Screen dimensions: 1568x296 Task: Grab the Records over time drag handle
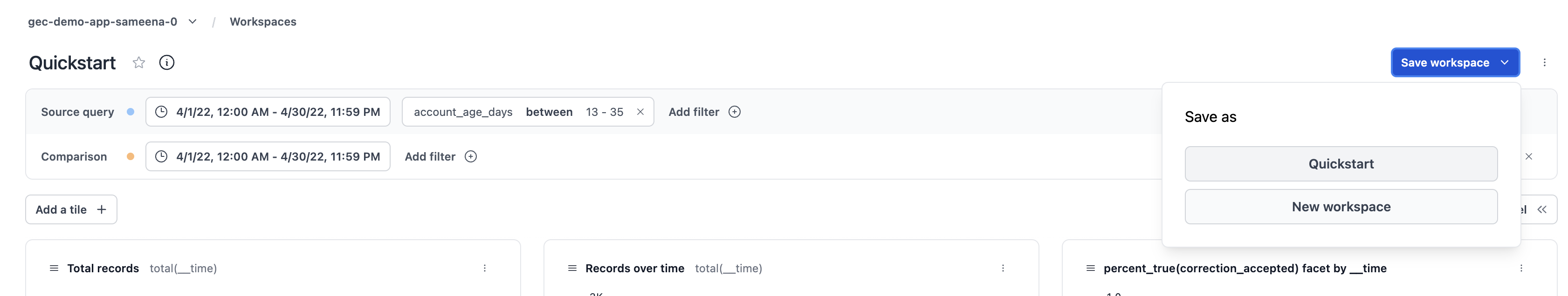coord(572,268)
